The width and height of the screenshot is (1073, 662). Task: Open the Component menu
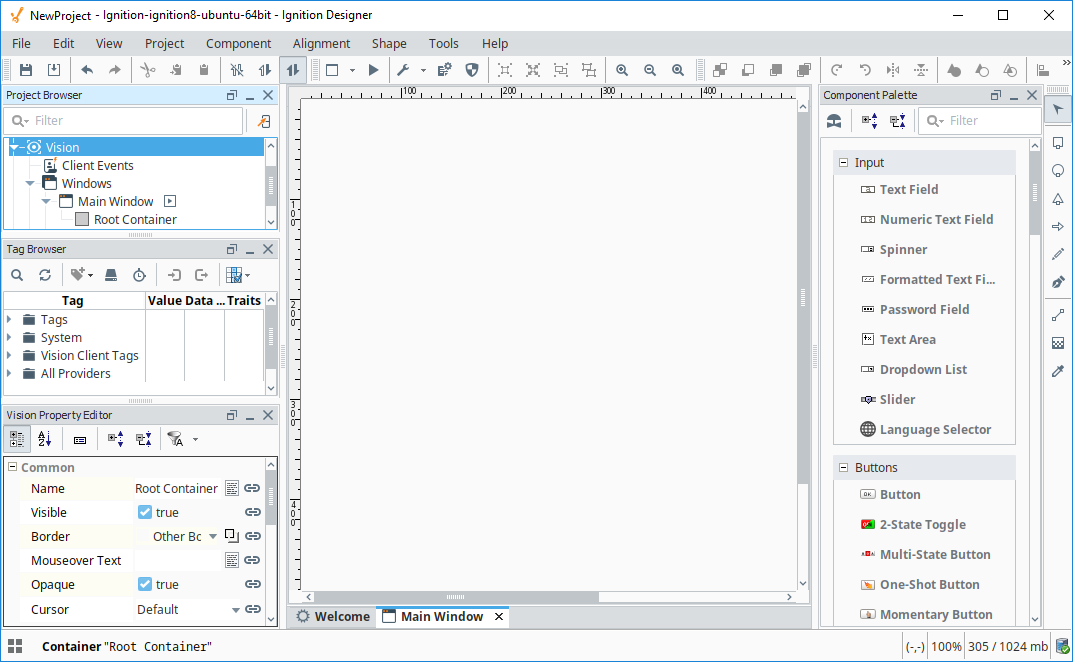point(238,43)
